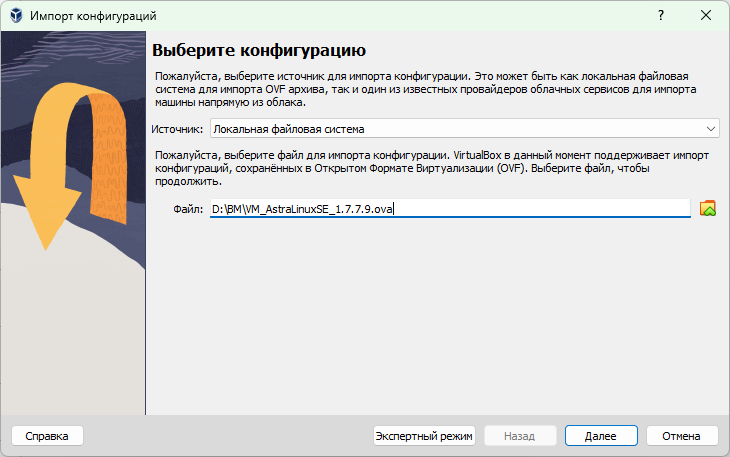This screenshot has height=457, width=730.
Task: Click the Выберите конфигурацию heading
Action: 259,50
